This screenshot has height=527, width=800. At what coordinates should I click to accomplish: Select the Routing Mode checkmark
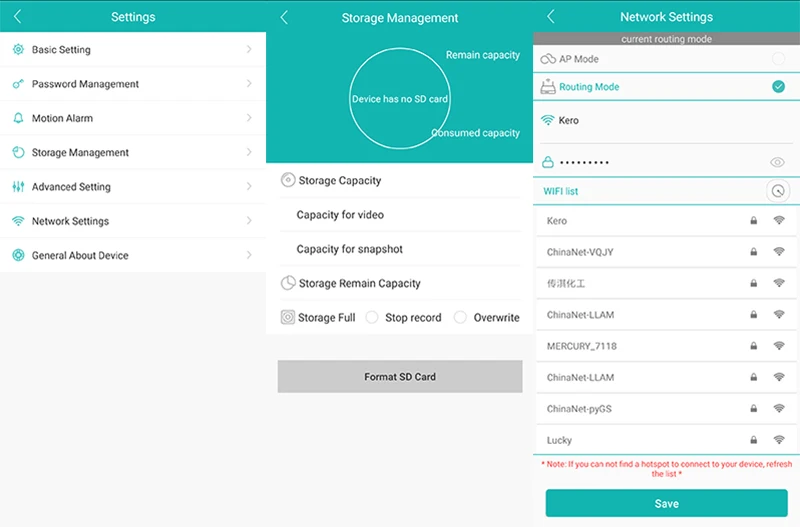pyautogui.click(x=779, y=87)
